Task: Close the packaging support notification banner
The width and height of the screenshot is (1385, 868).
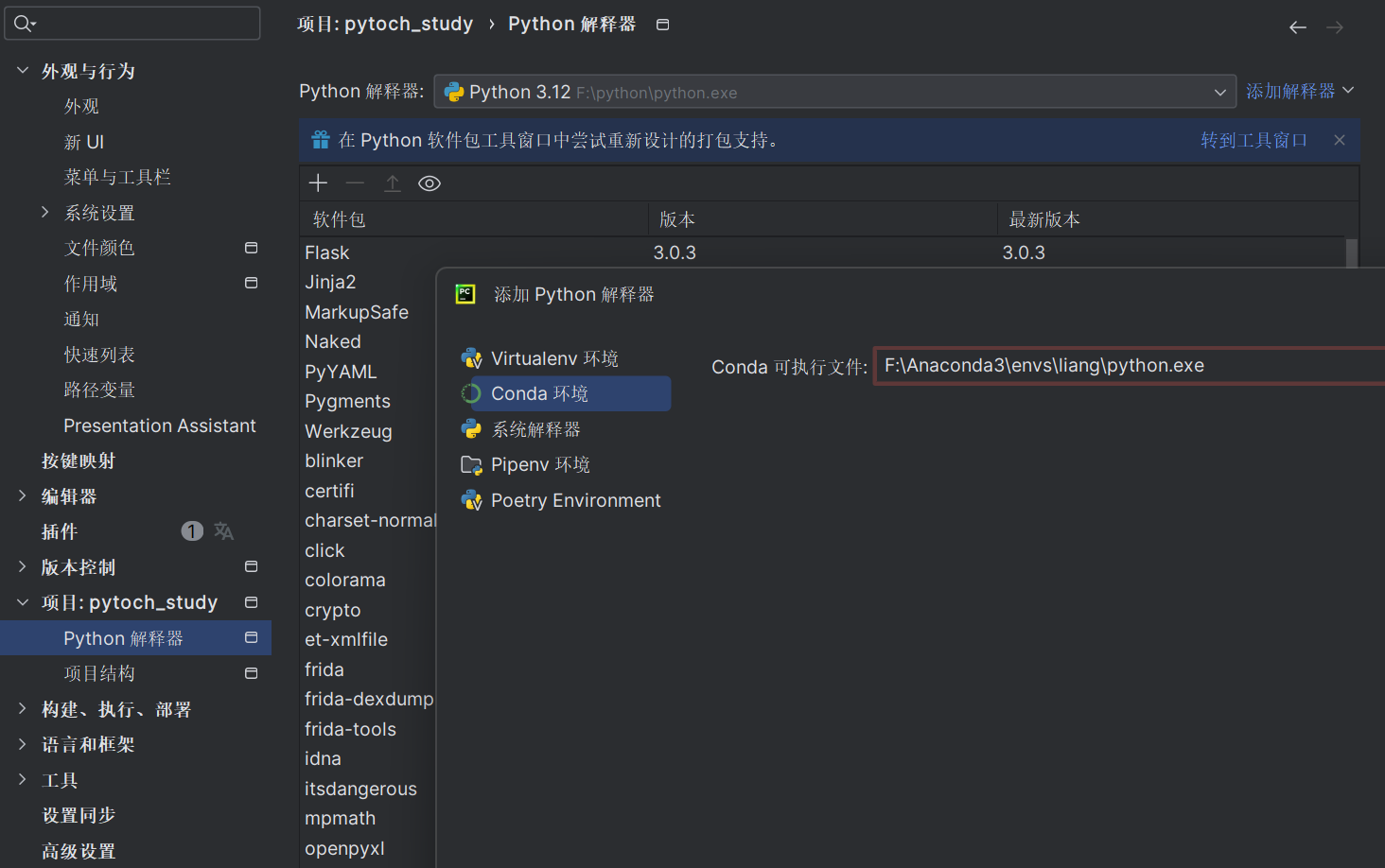Action: click(1340, 140)
